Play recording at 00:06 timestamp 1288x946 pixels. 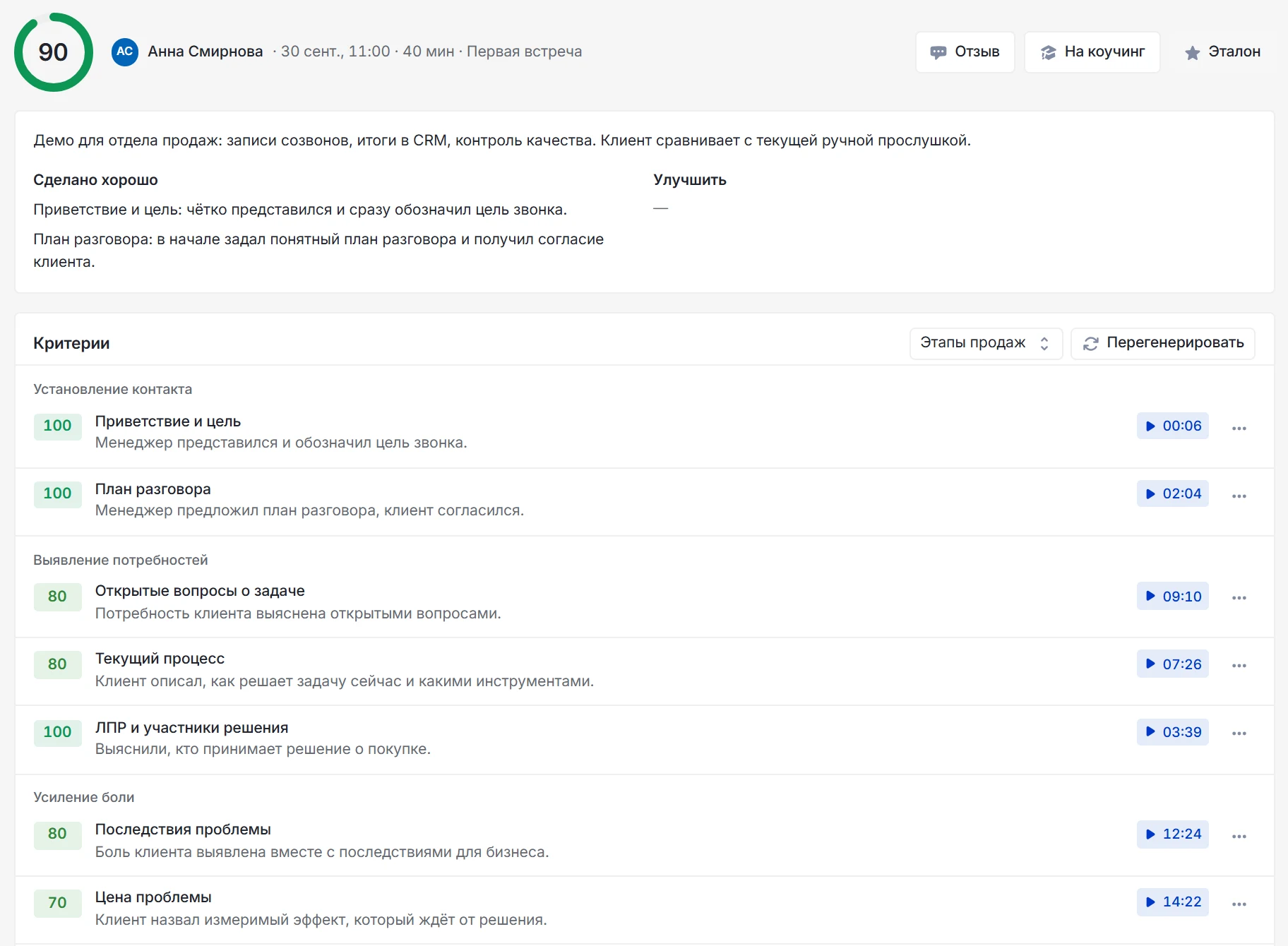(1172, 426)
